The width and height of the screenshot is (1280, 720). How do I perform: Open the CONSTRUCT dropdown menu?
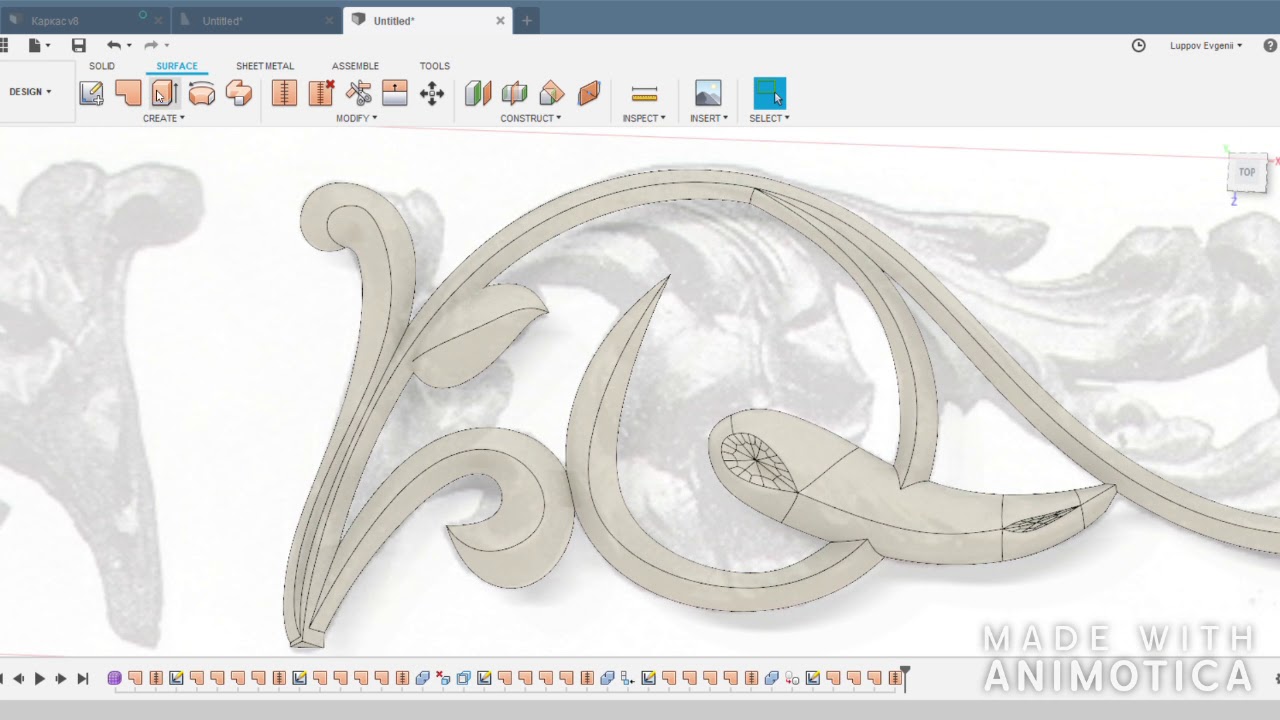click(531, 118)
